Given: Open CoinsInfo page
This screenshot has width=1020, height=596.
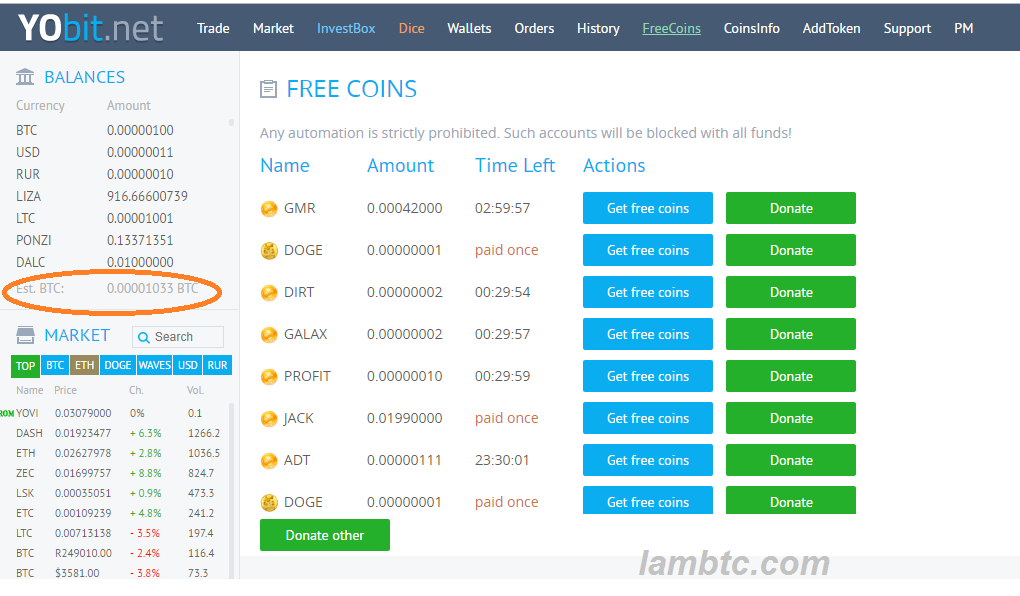Looking at the screenshot, I should (751, 29).
